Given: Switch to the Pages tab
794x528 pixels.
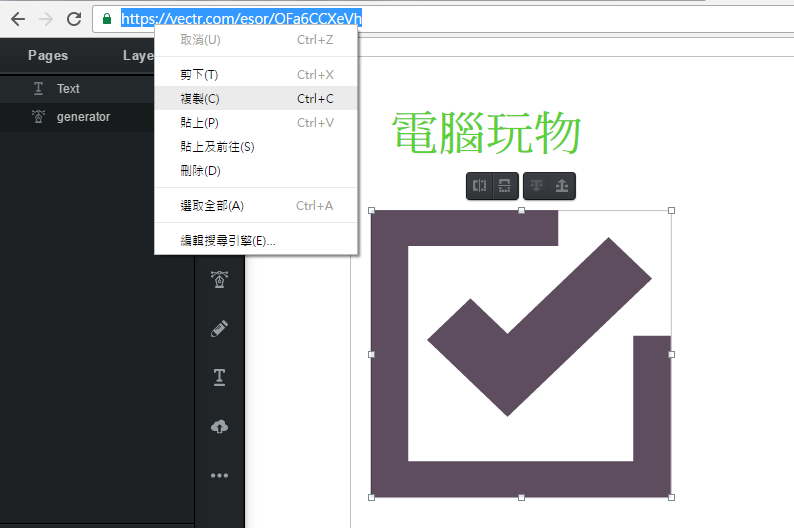Looking at the screenshot, I should pos(48,56).
